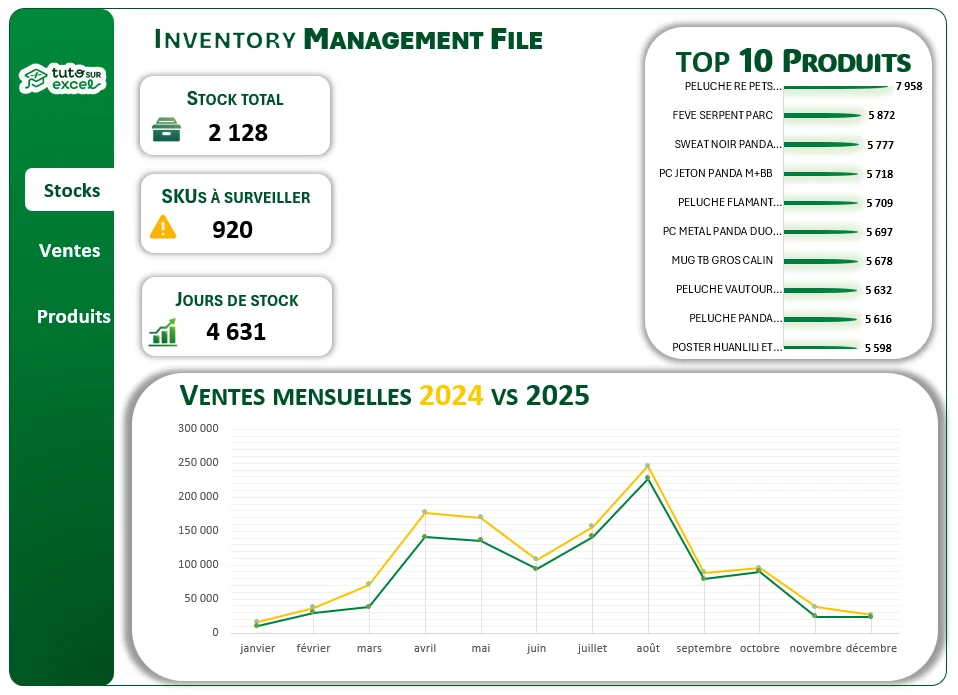Click the MUG TB GROS CALIN bar
958x695 pixels.
click(821, 261)
